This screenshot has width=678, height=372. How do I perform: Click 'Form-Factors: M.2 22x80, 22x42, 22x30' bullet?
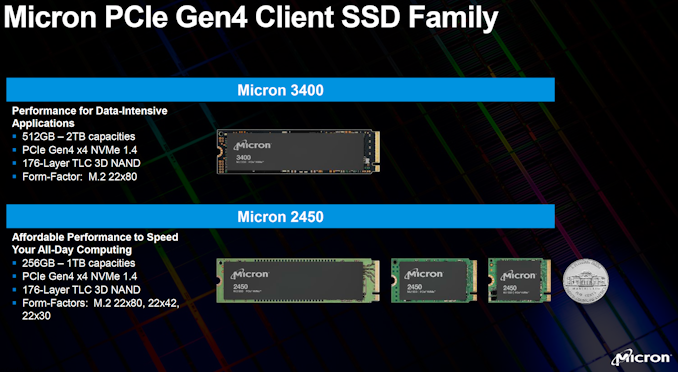pos(101,309)
